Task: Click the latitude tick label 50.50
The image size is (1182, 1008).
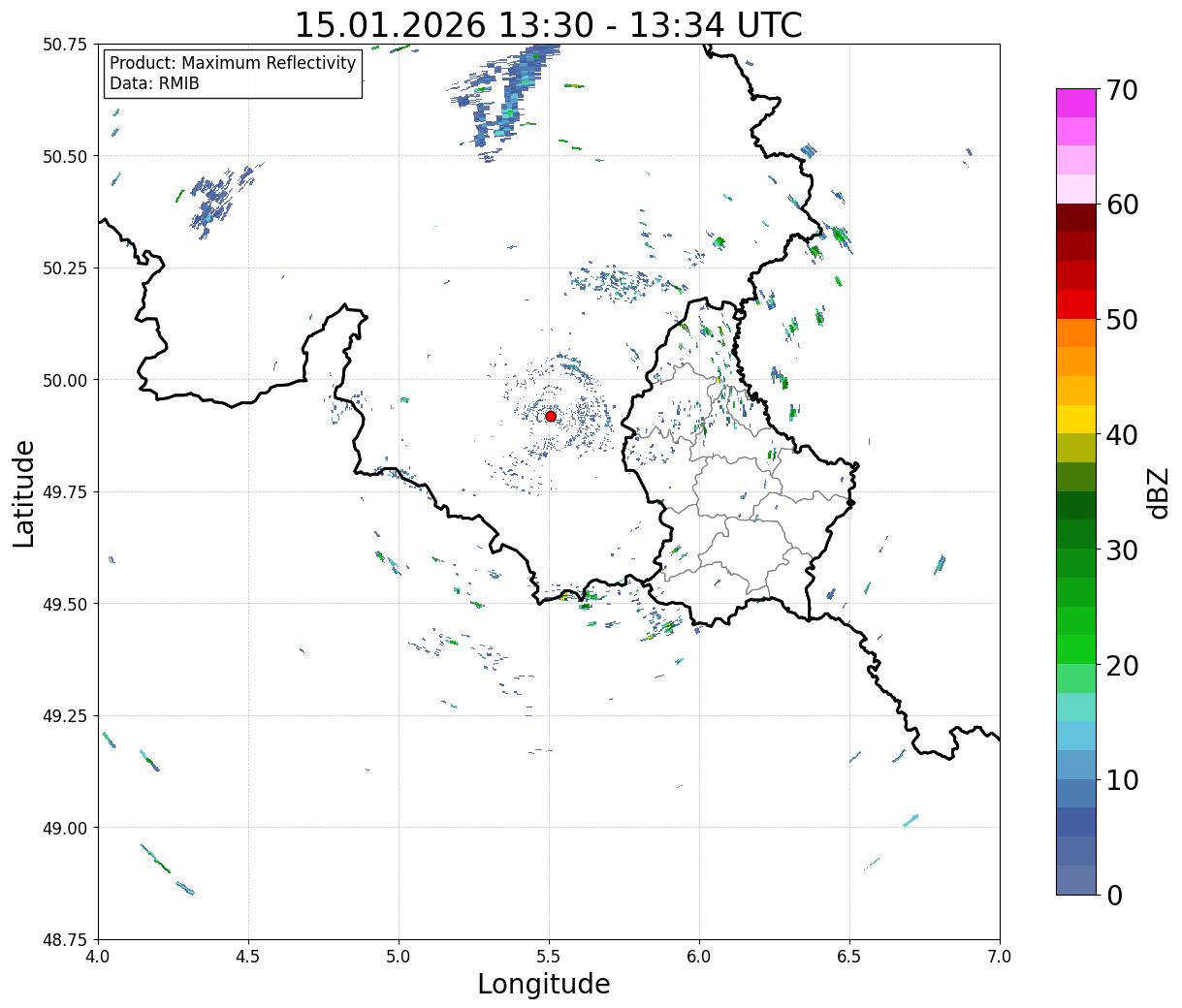Action: click(65, 156)
